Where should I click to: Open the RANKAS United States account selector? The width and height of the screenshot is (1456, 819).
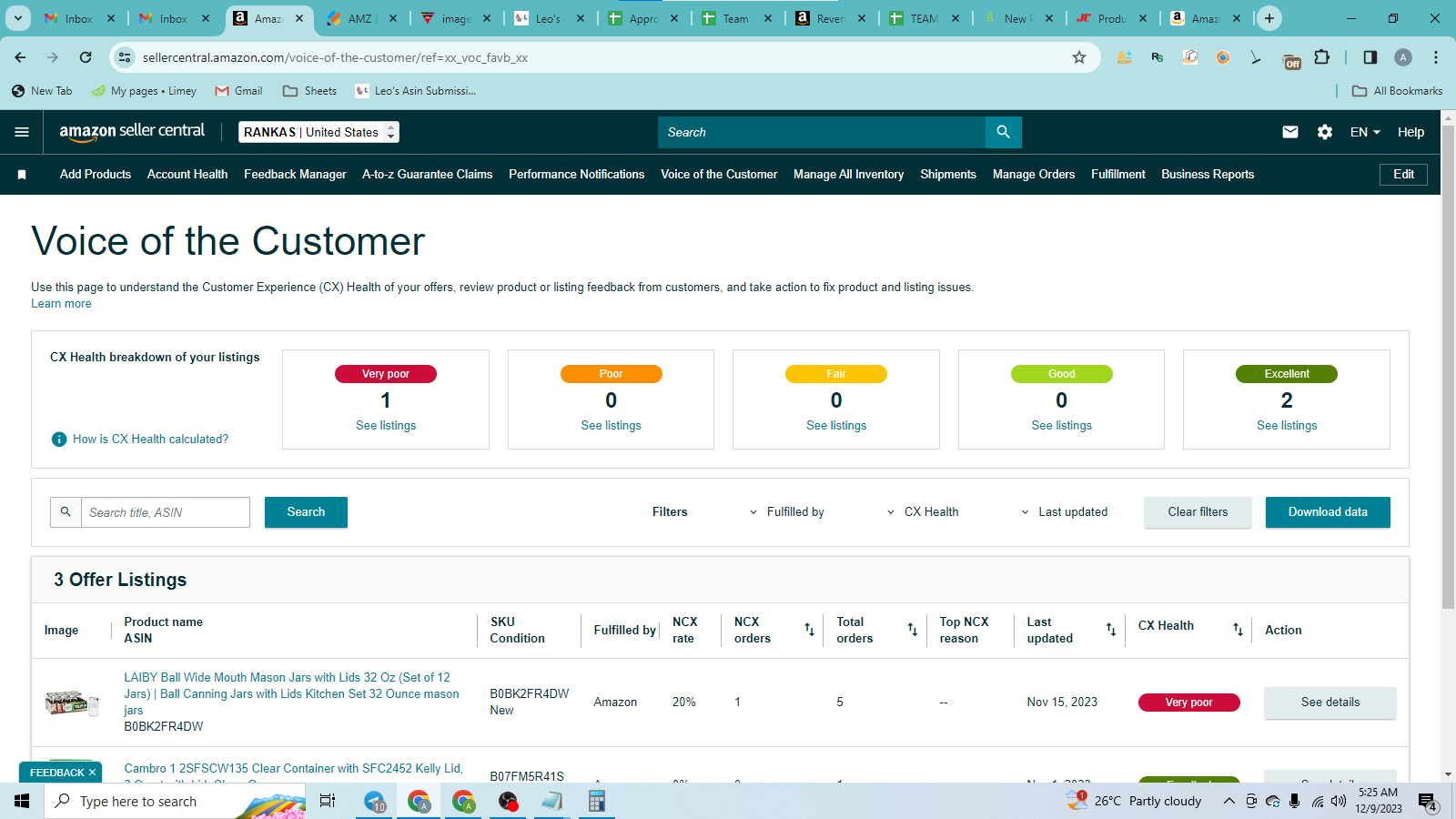(x=318, y=132)
